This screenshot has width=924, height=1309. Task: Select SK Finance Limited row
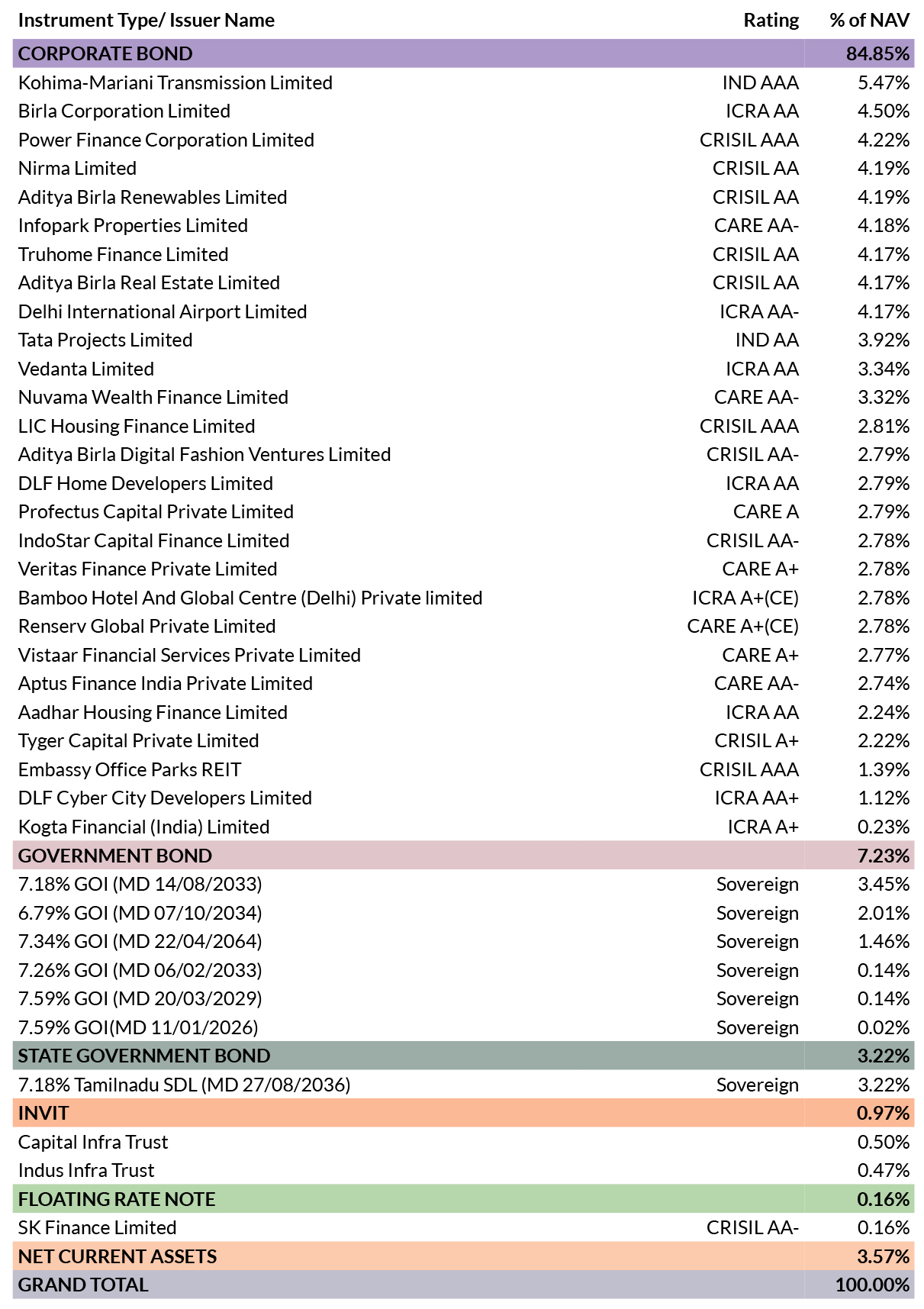click(x=463, y=1227)
